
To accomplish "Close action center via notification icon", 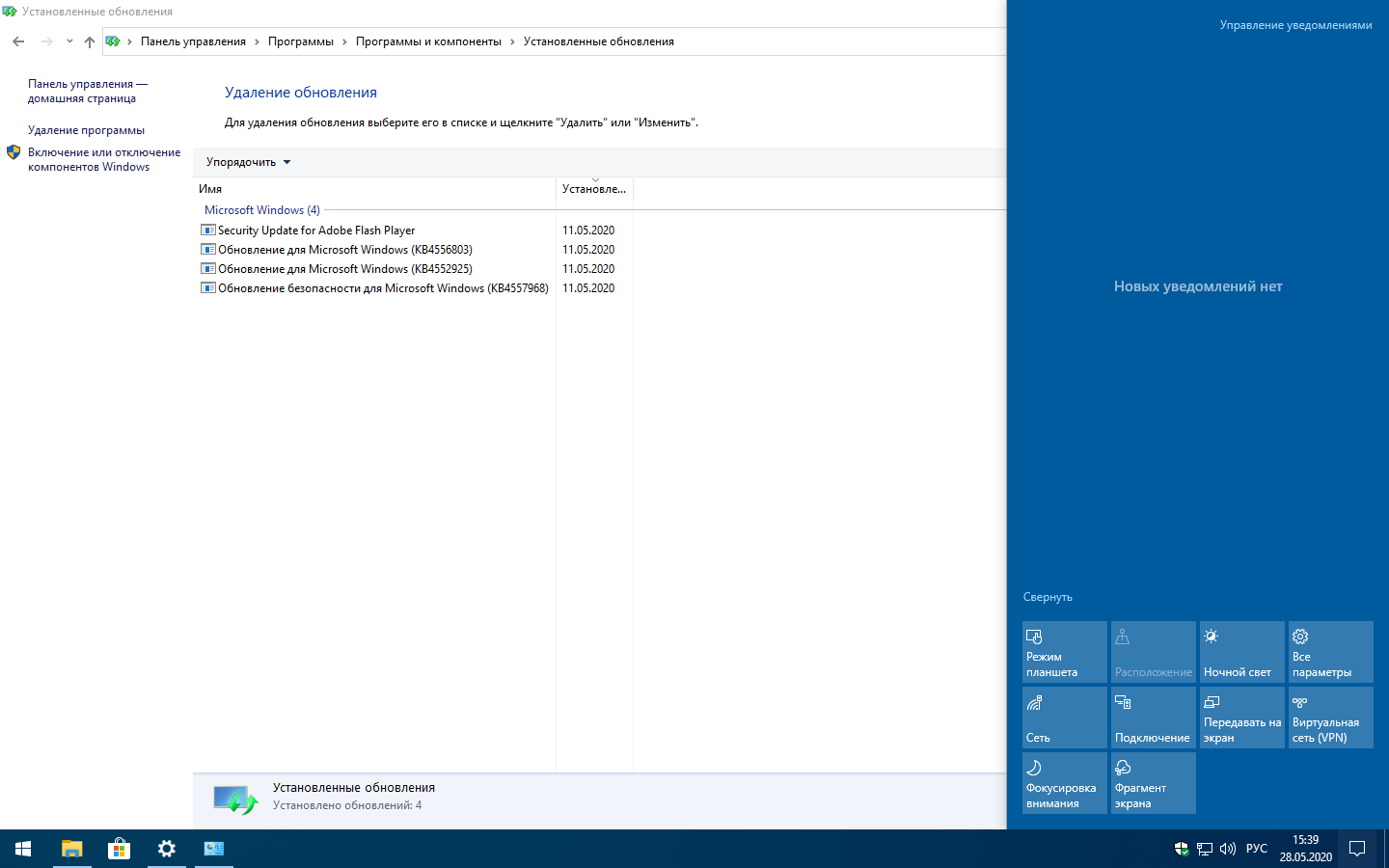I will click(1357, 849).
